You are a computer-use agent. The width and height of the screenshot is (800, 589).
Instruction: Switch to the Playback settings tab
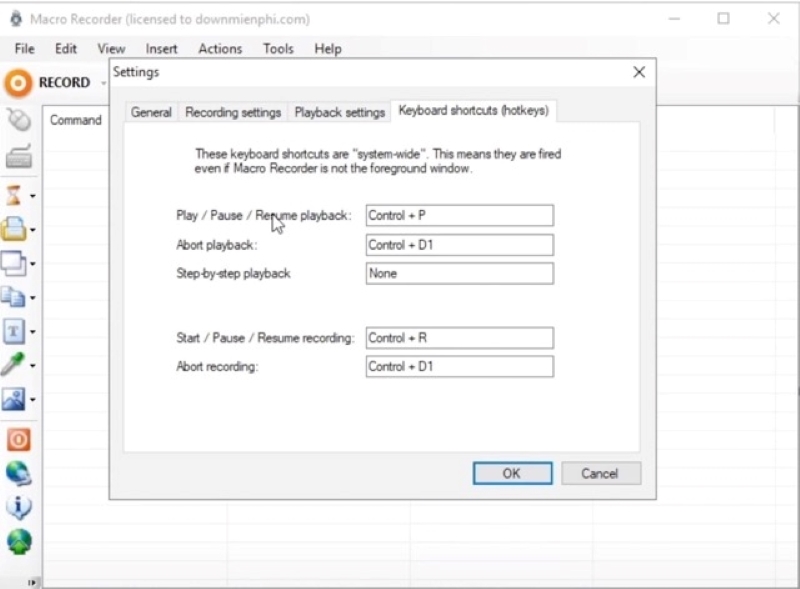click(339, 112)
